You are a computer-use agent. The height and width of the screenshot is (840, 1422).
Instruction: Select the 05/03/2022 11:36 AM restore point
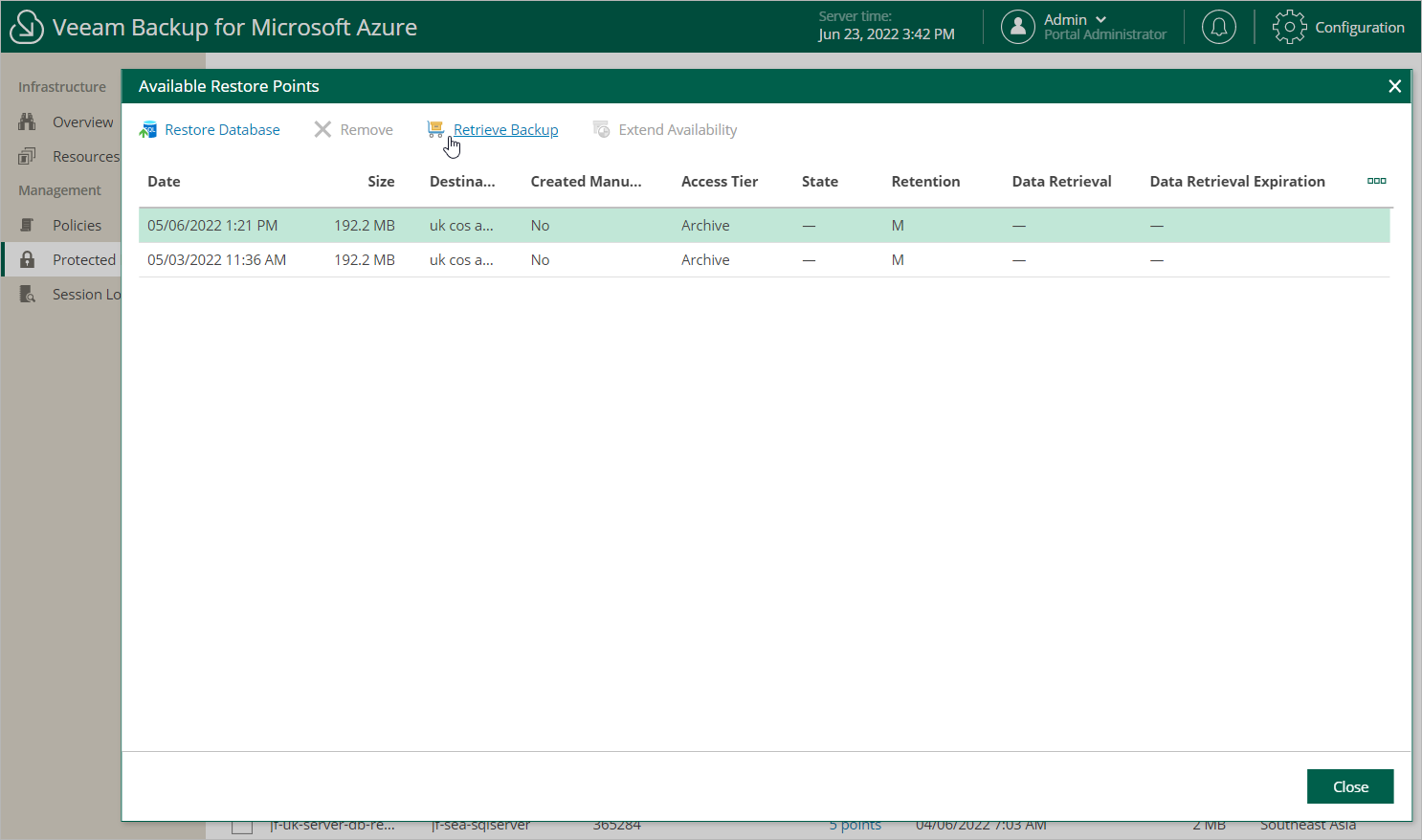[x=216, y=260]
